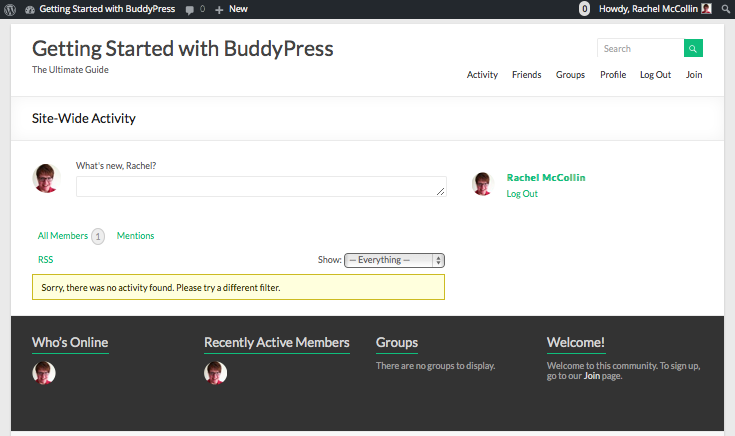
Task: Open Rachel McCollin profile link in sidebar
Action: 546,178
